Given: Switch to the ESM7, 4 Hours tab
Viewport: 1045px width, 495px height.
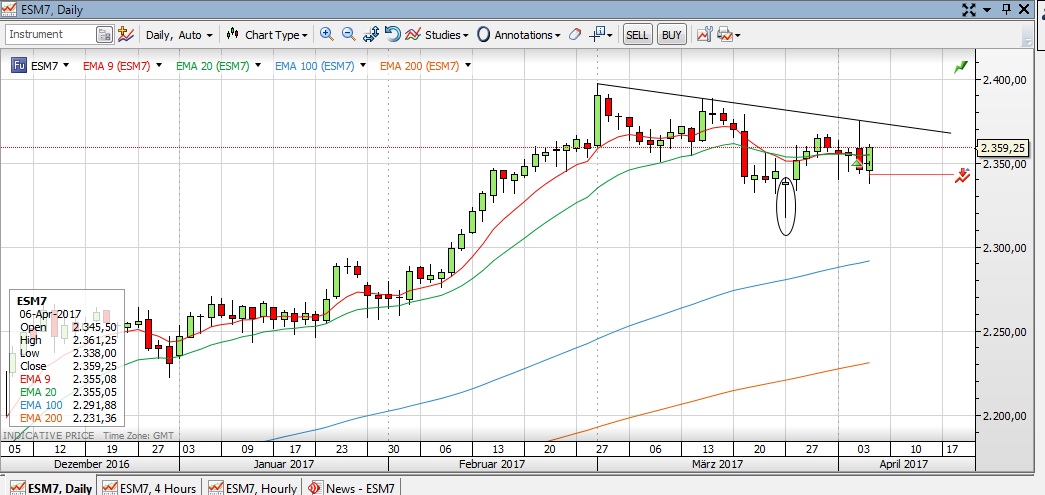Looking at the screenshot, I should coord(151,488).
